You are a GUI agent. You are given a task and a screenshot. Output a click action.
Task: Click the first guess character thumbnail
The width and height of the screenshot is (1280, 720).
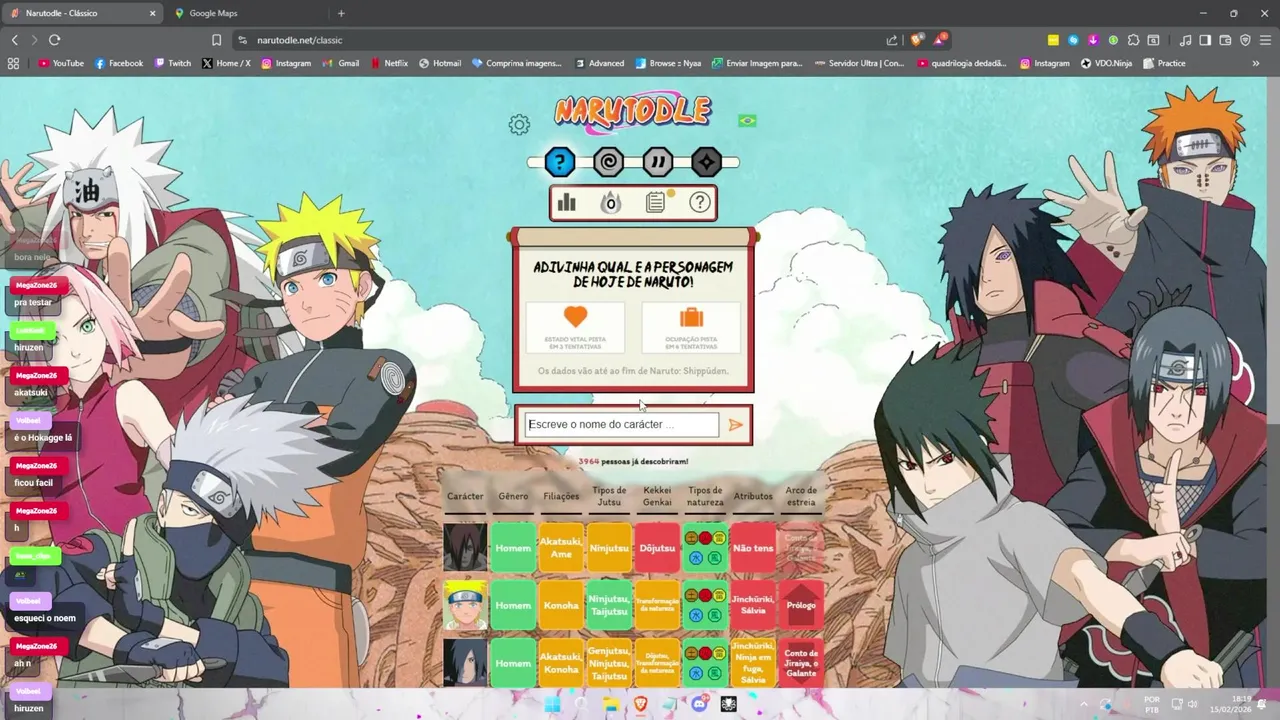coord(465,547)
